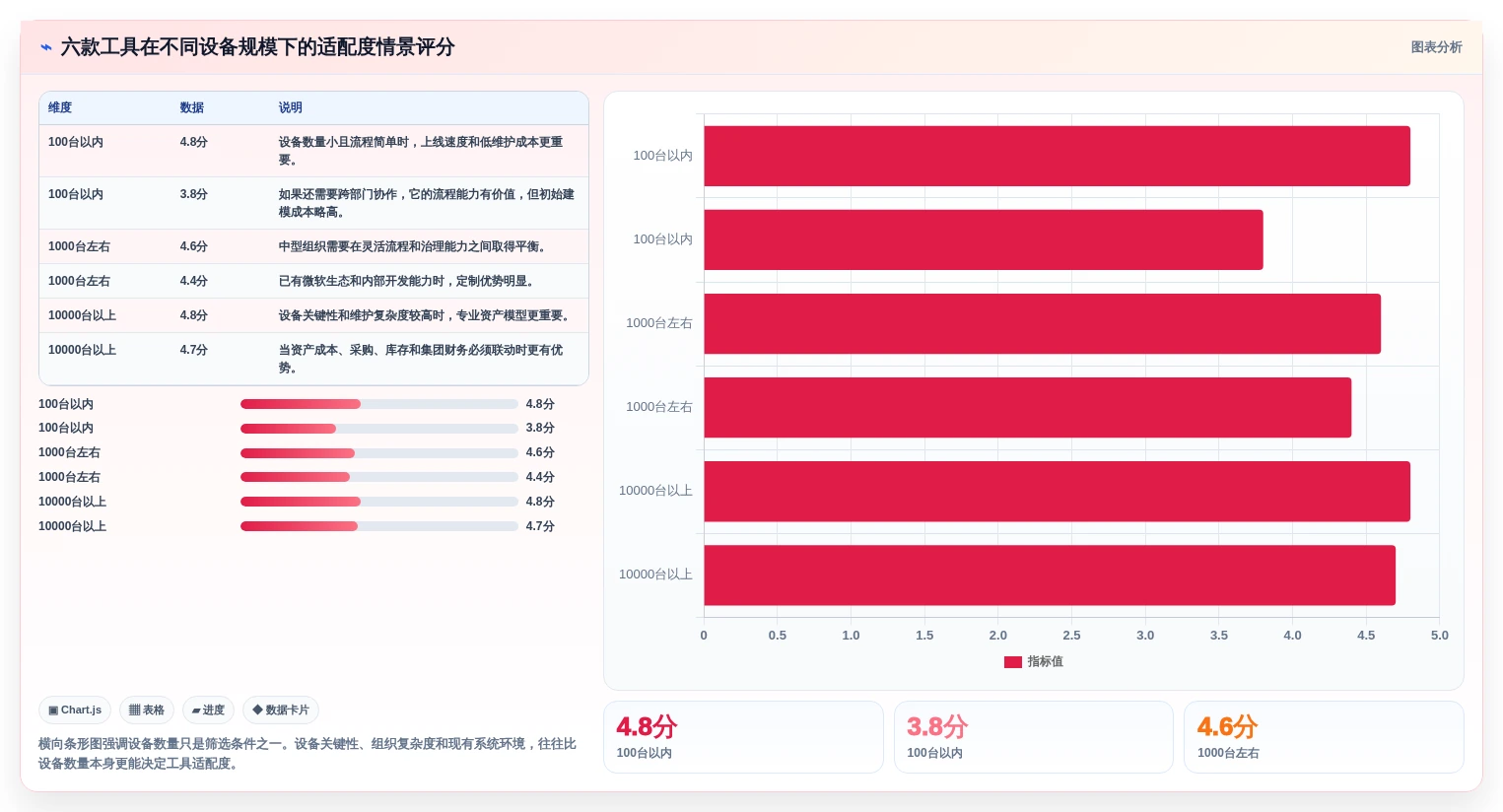Click the 3.8分 progress bar
Screen dimensions: 1503x812
[x=379, y=429]
